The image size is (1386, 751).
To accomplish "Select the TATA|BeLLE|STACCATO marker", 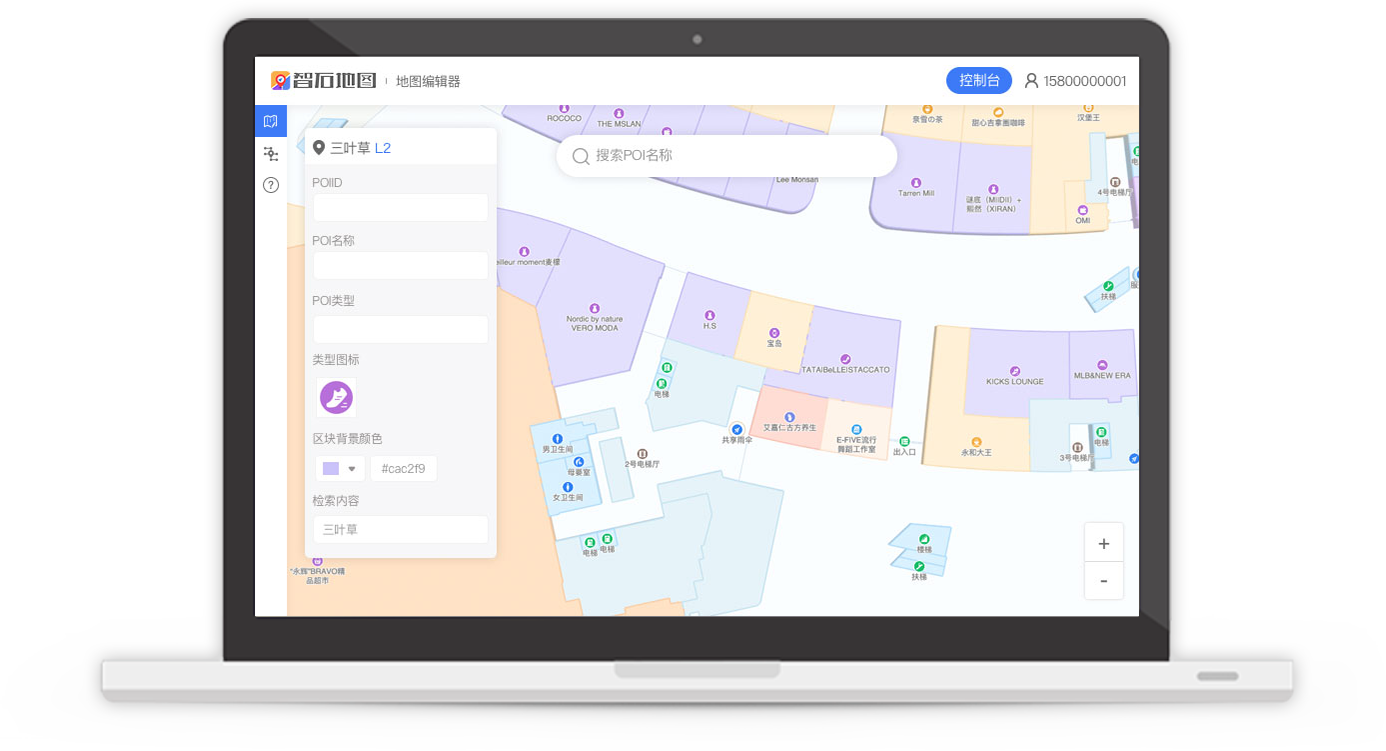I will coord(845,359).
